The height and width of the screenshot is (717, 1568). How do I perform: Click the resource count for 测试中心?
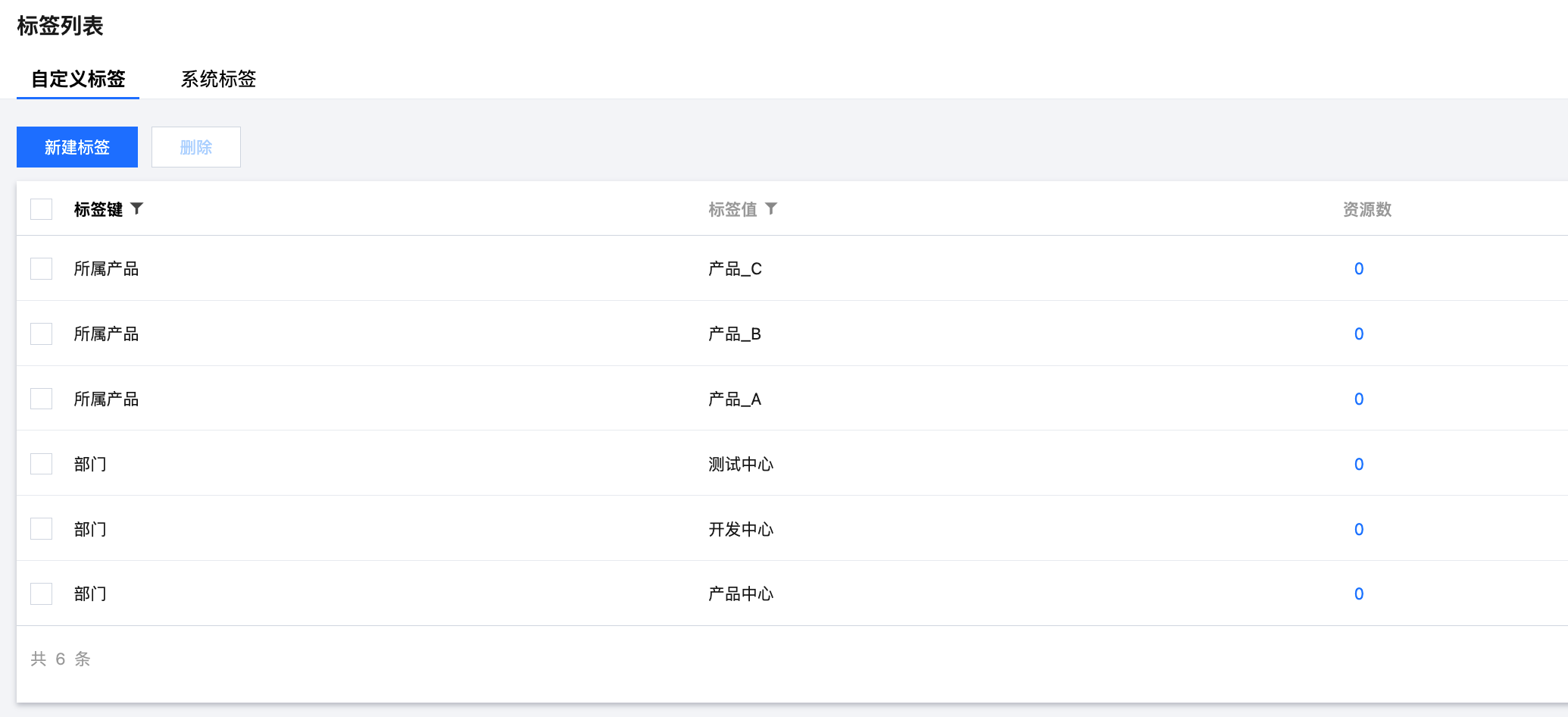click(1359, 464)
